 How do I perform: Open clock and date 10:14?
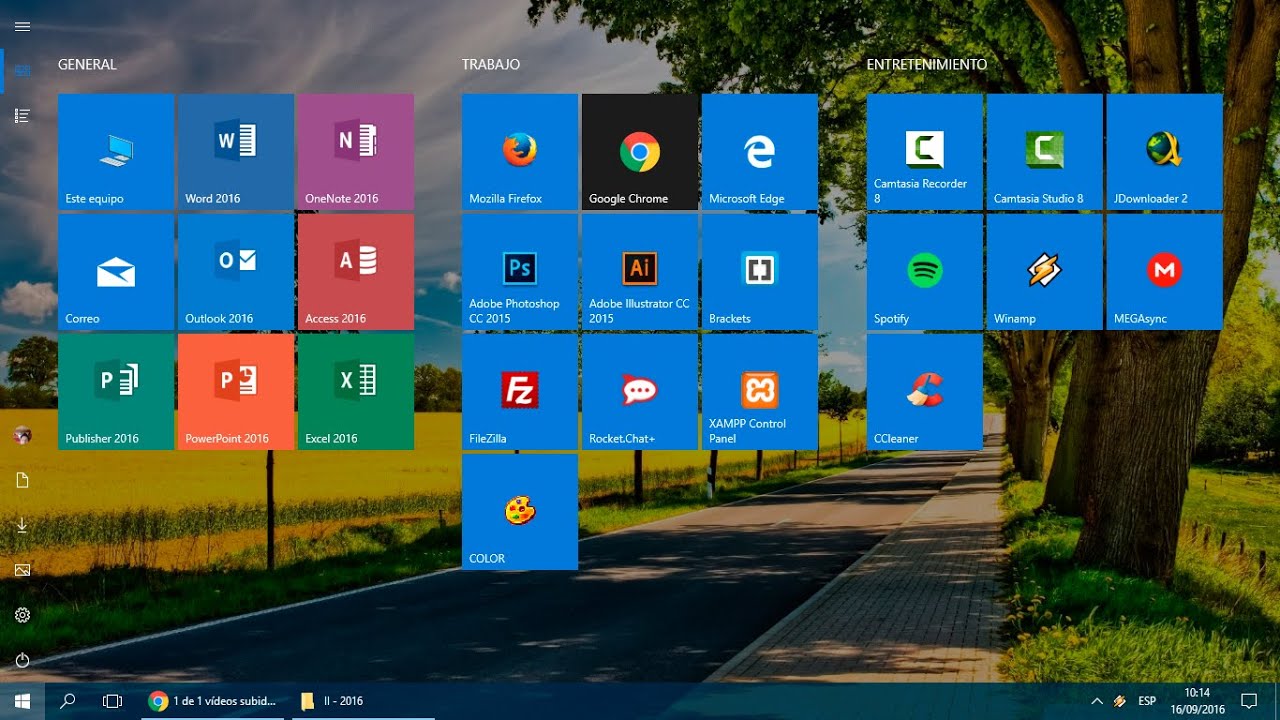point(1197,701)
